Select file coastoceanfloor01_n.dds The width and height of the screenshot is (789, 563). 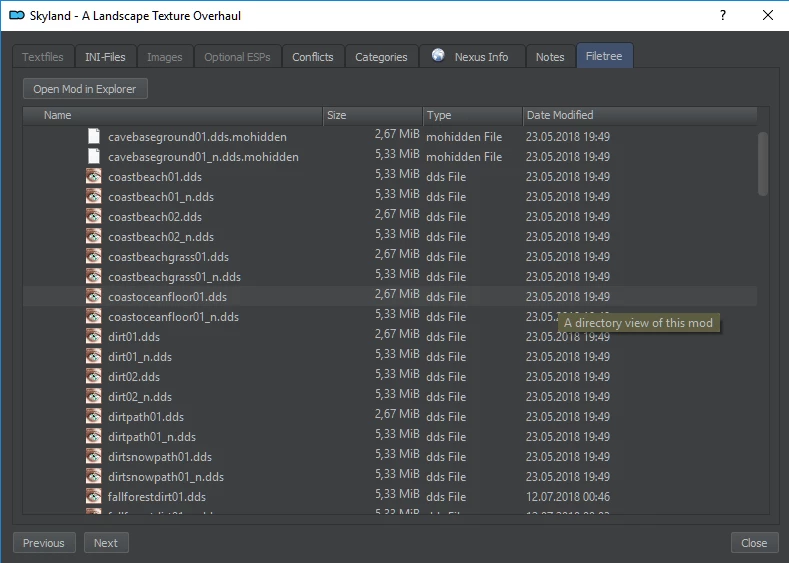pyautogui.click(x=174, y=317)
